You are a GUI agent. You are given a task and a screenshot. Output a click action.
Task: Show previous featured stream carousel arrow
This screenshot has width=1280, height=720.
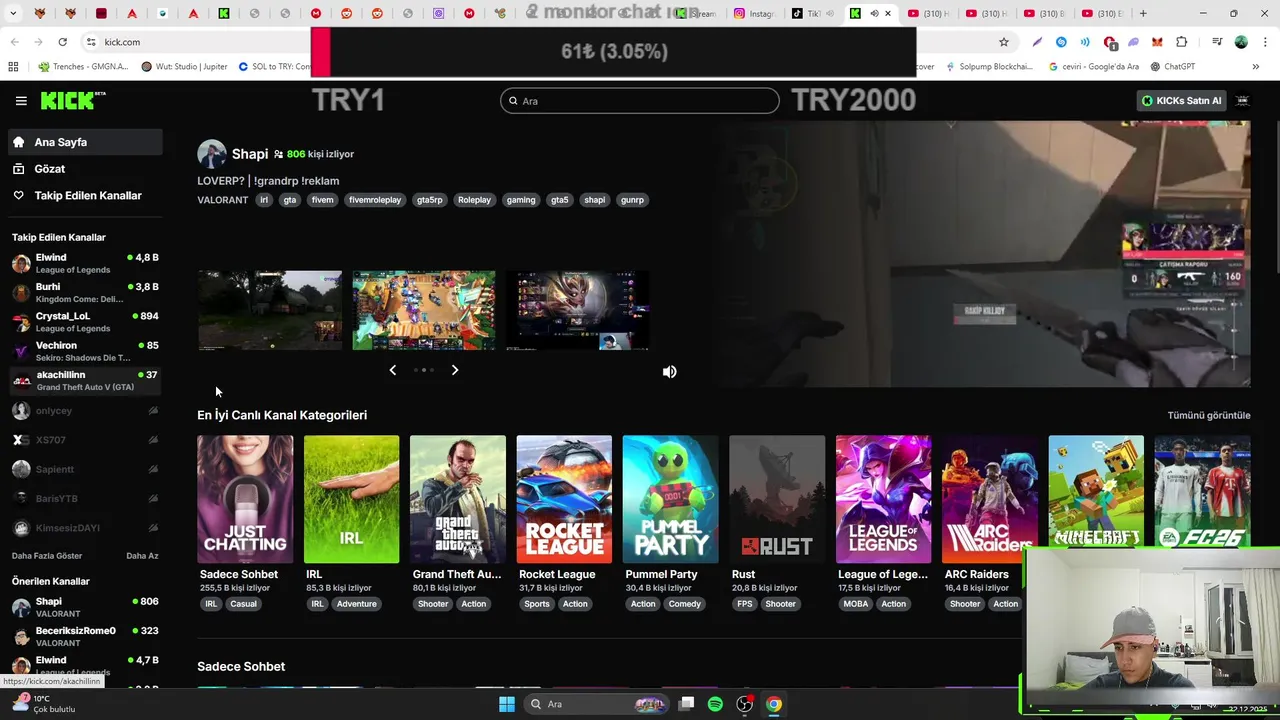click(x=392, y=370)
